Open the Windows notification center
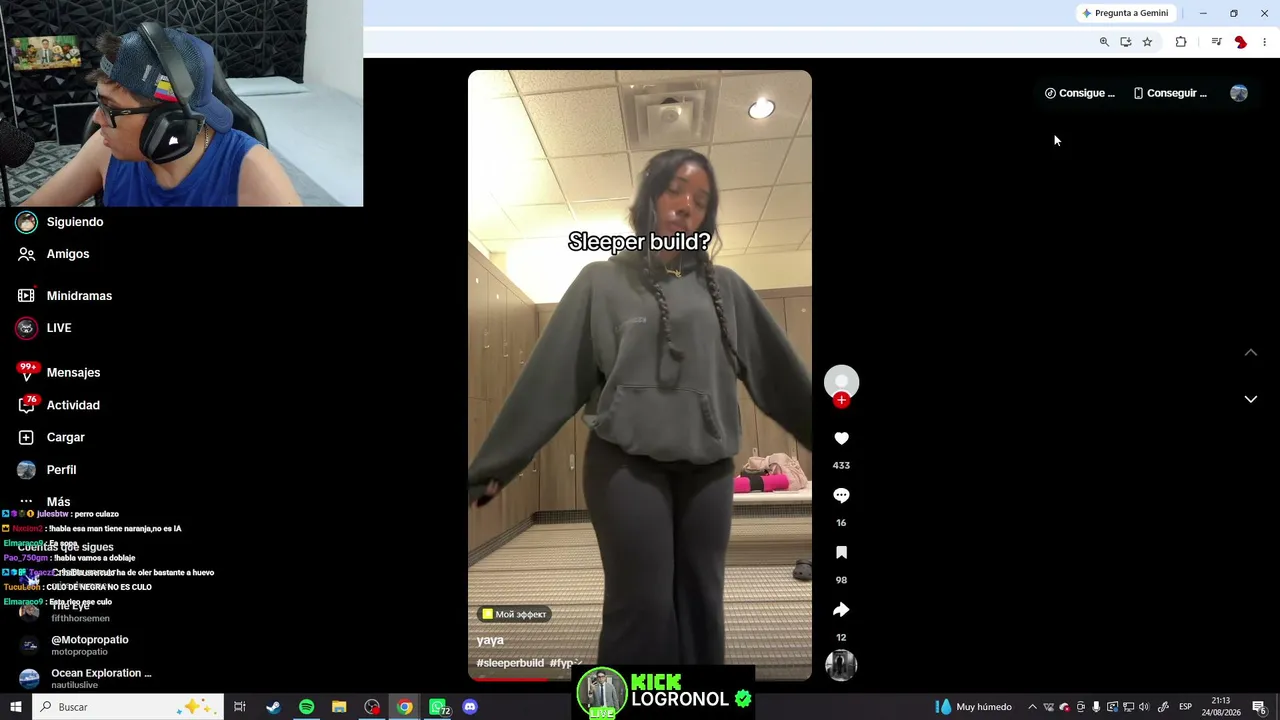The height and width of the screenshot is (720, 1280). pyautogui.click(x=1260, y=707)
